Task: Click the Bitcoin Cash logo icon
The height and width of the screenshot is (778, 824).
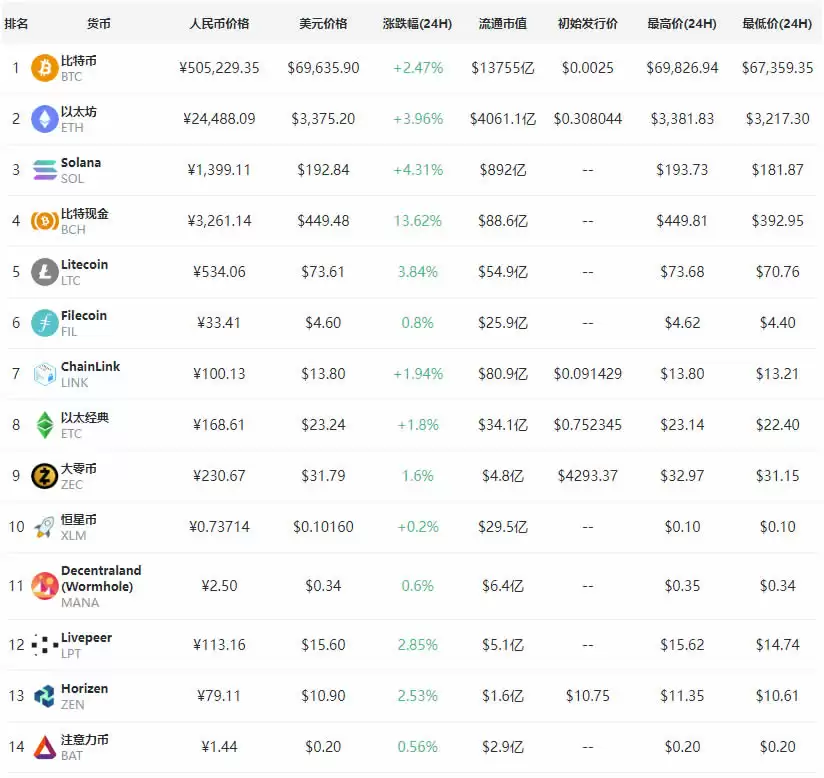Action: pyautogui.click(x=44, y=220)
